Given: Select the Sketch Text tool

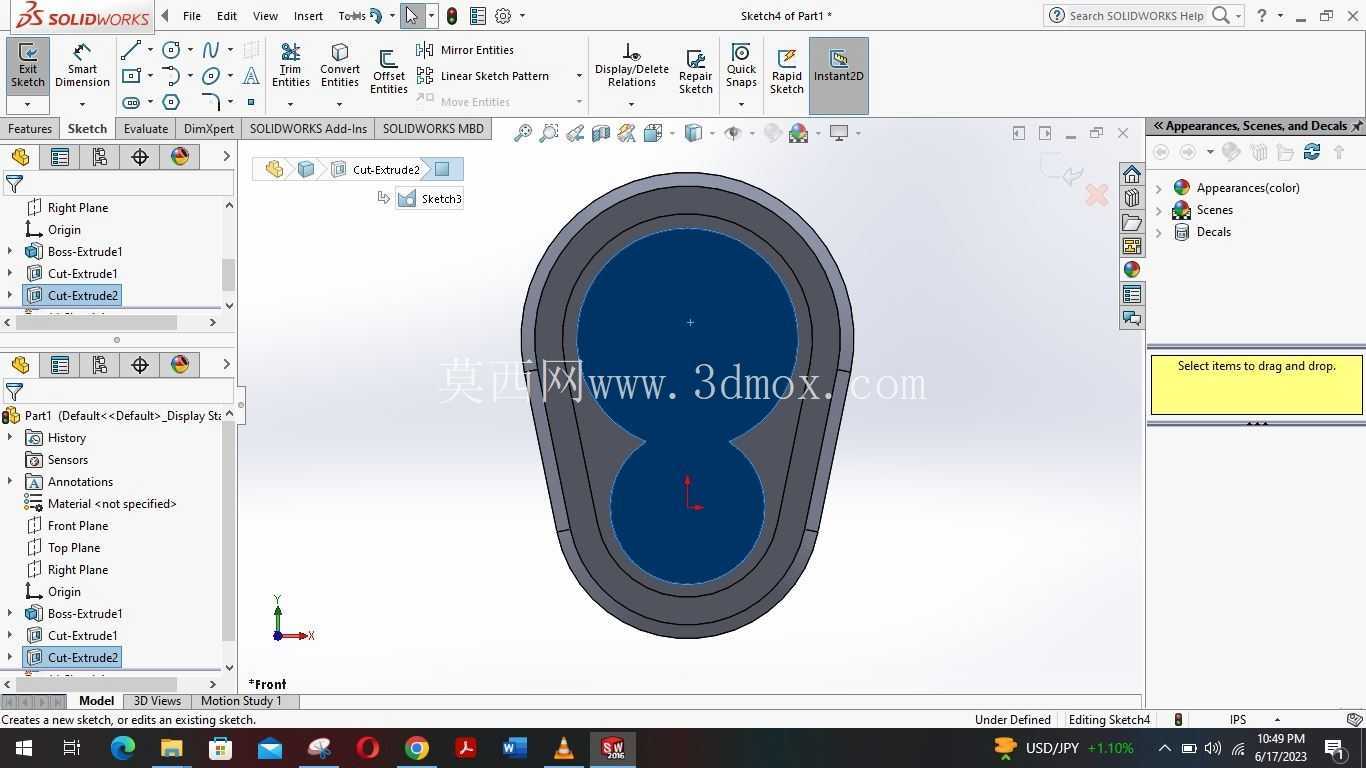Looking at the screenshot, I should click(x=251, y=76).
